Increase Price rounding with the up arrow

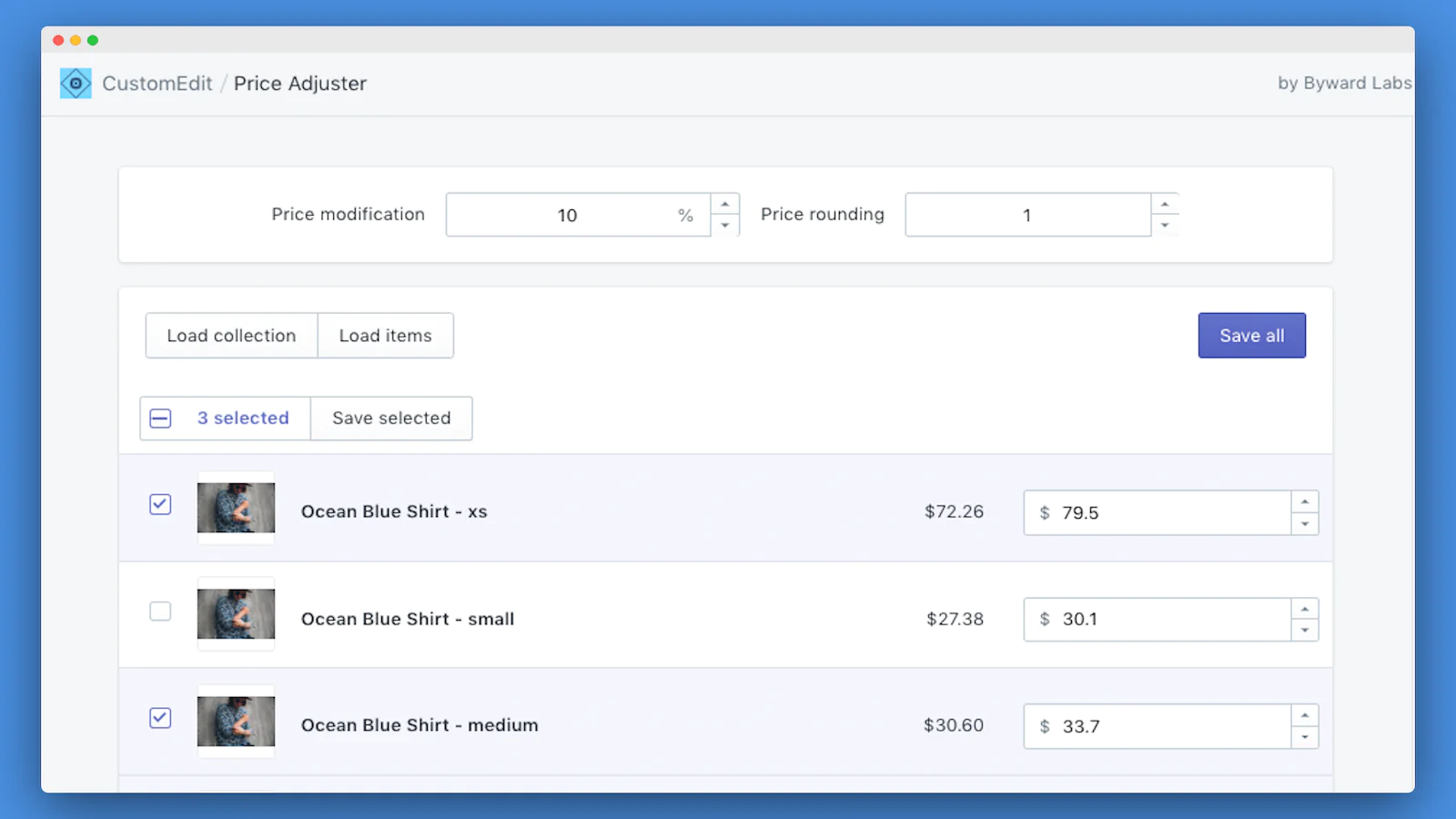click(1165, 204)
